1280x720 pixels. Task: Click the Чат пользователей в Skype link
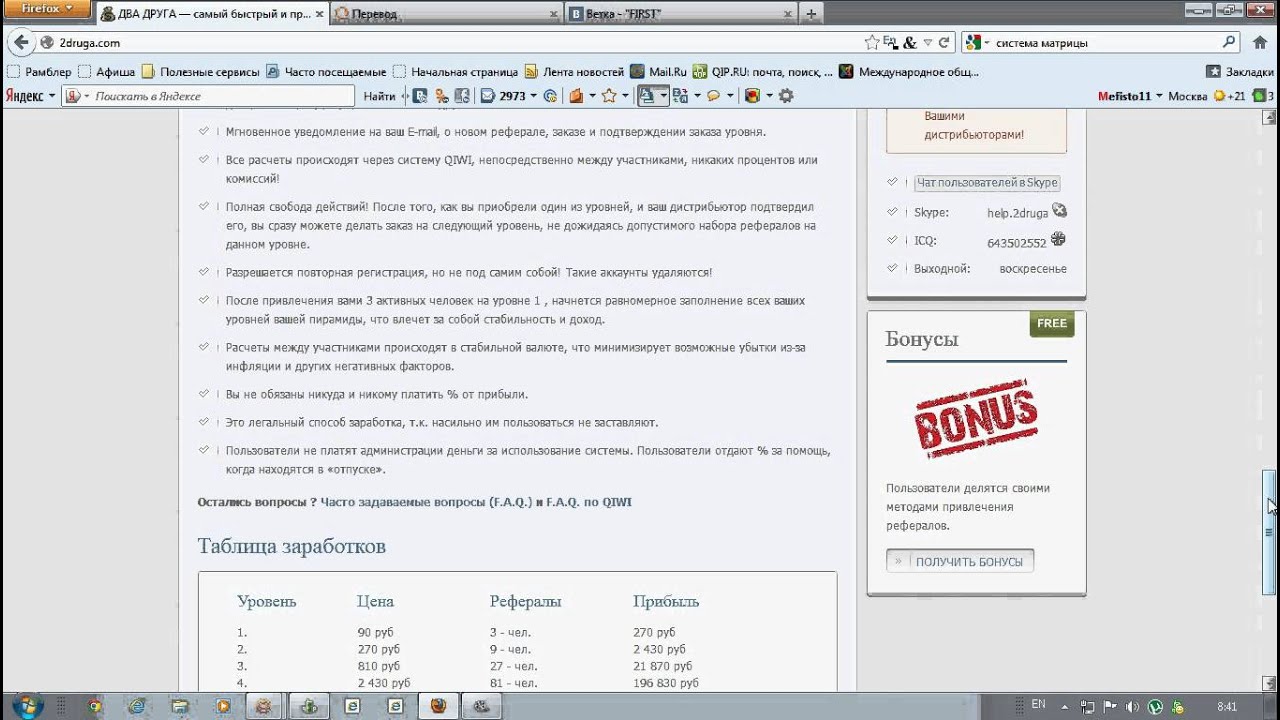(x=986, y=183)
